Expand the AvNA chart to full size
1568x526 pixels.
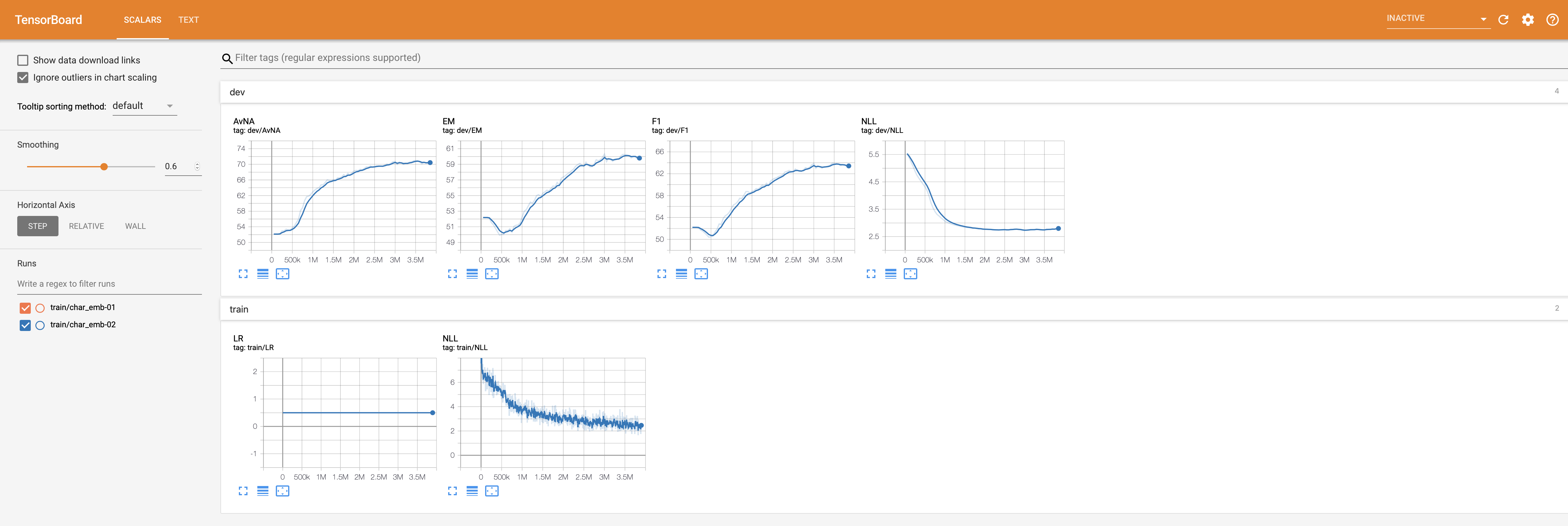point(243,274)
